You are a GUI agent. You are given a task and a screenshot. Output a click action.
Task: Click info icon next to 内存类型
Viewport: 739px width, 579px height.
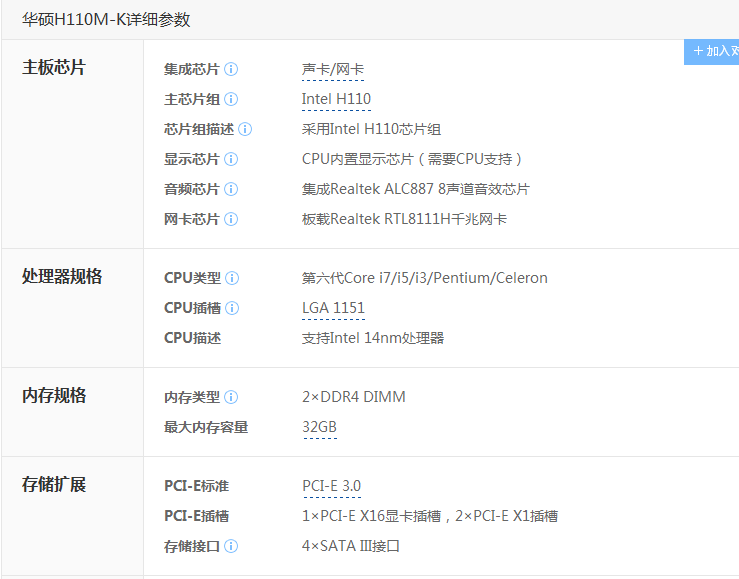(231, 397)
